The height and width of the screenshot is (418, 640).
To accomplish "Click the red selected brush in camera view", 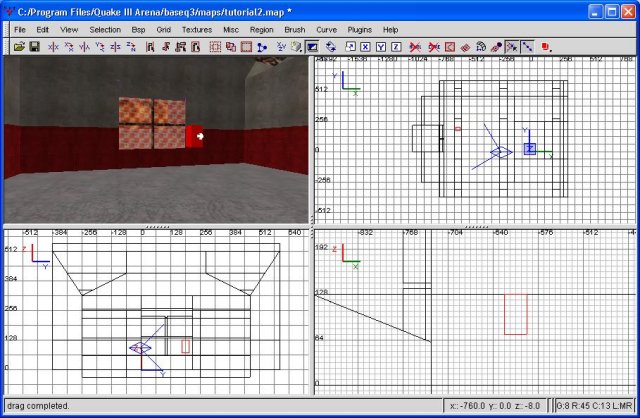I will tap(194, 136).
